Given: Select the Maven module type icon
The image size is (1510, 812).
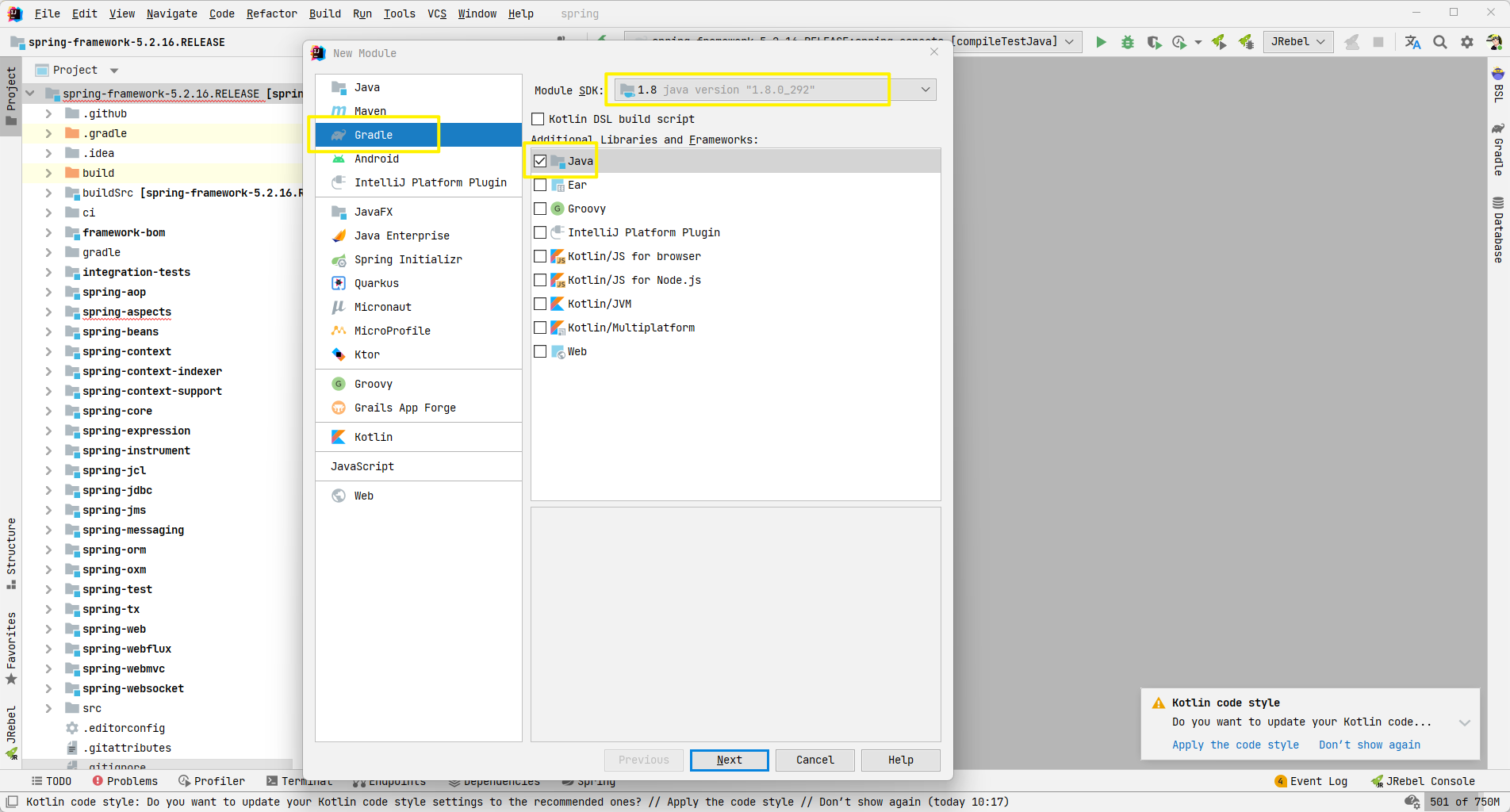Looking at the screenshot, I should pyautogui.click(x=339, y=111).
